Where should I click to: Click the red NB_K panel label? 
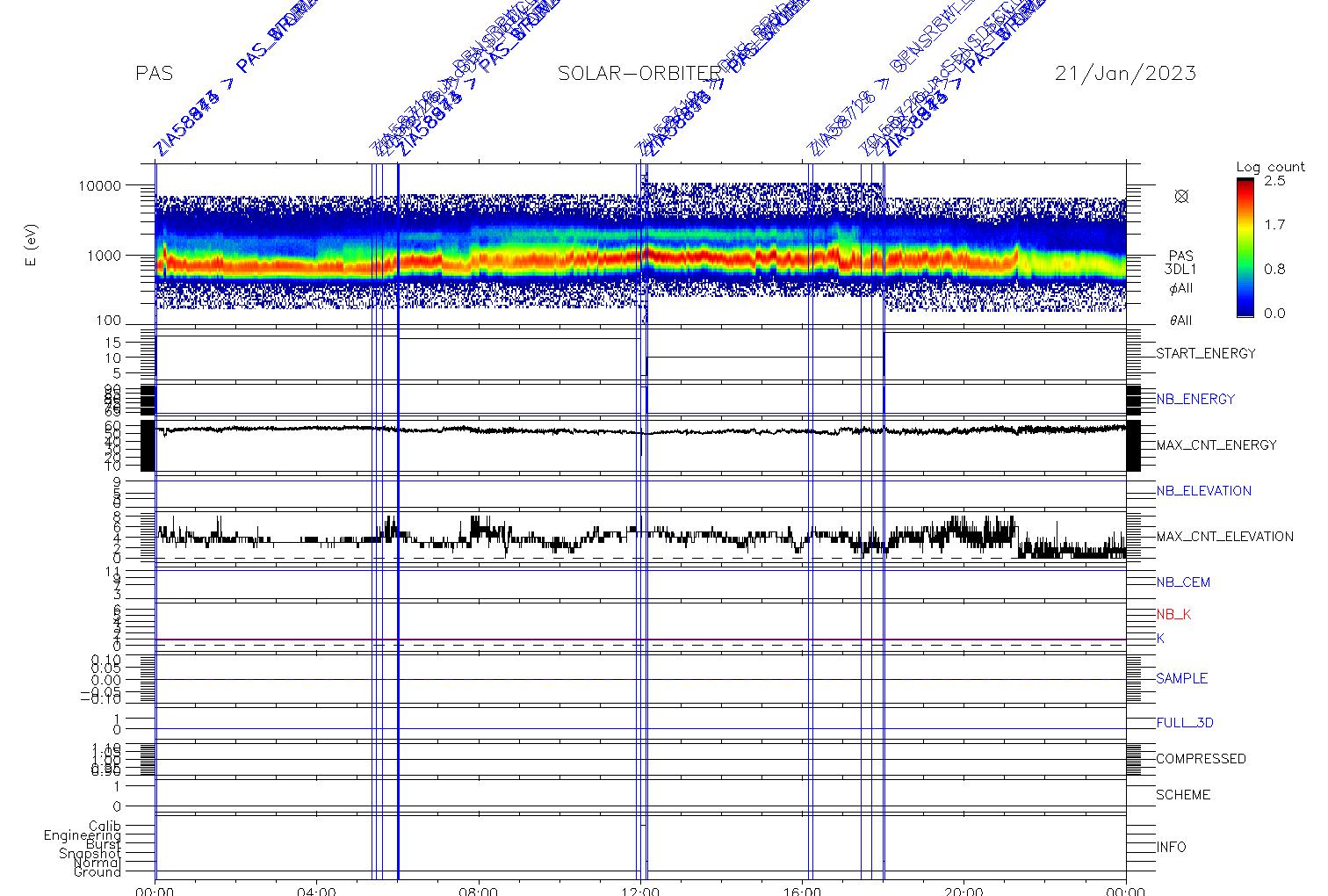pyautogui.click(x=1173, y=615)
